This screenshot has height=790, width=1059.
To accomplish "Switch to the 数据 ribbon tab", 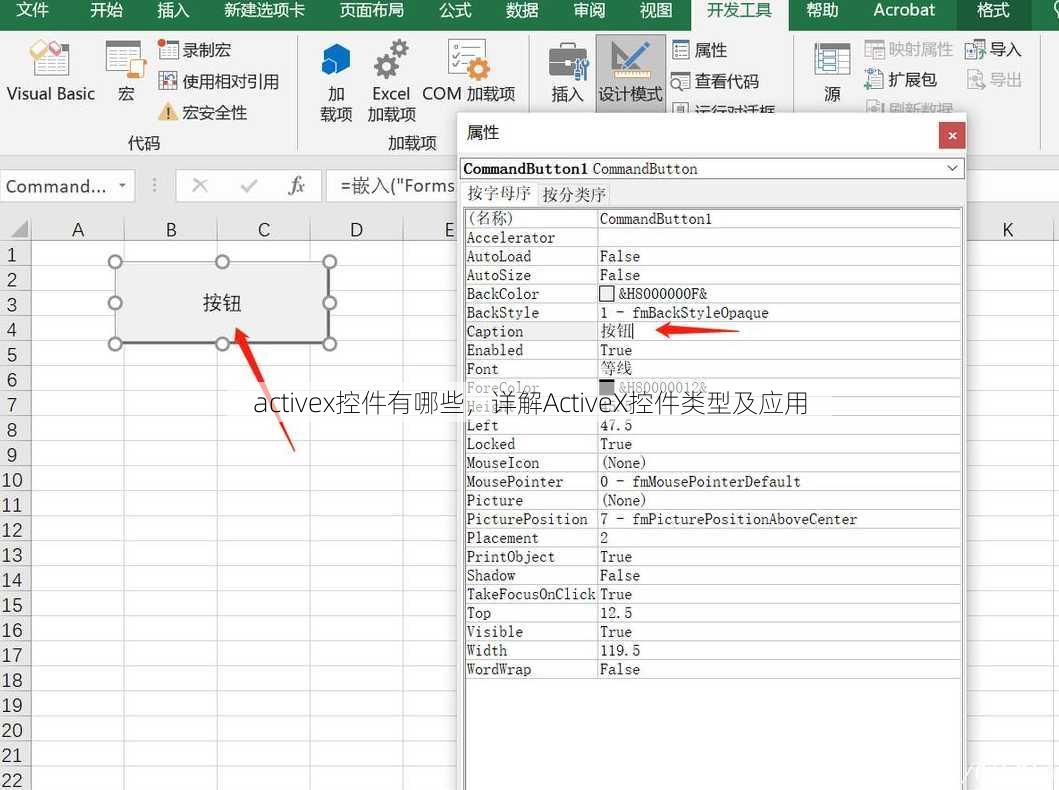I will point(522,10).
